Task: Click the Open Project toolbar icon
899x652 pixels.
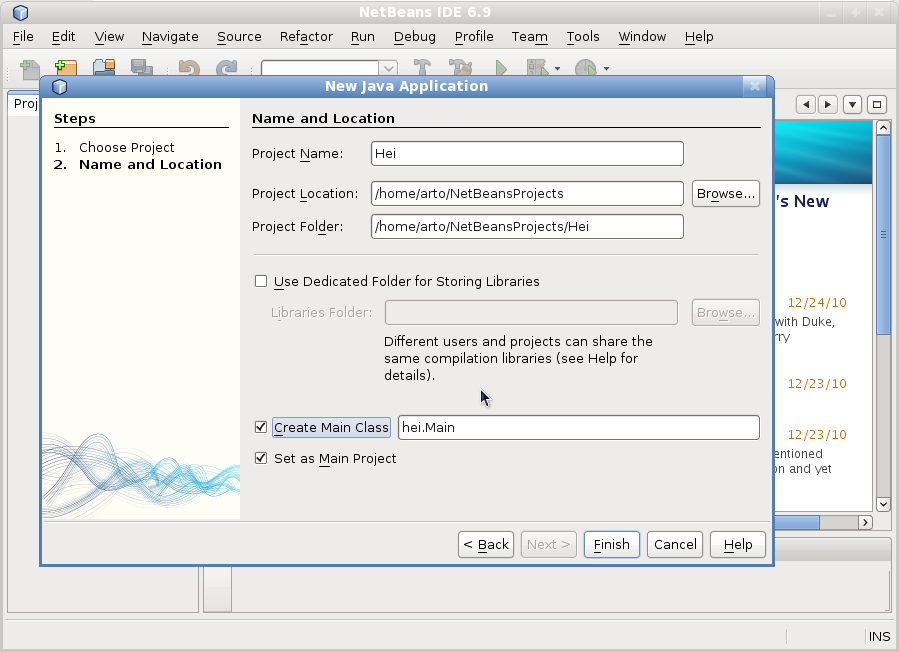Action: [104, 68]
